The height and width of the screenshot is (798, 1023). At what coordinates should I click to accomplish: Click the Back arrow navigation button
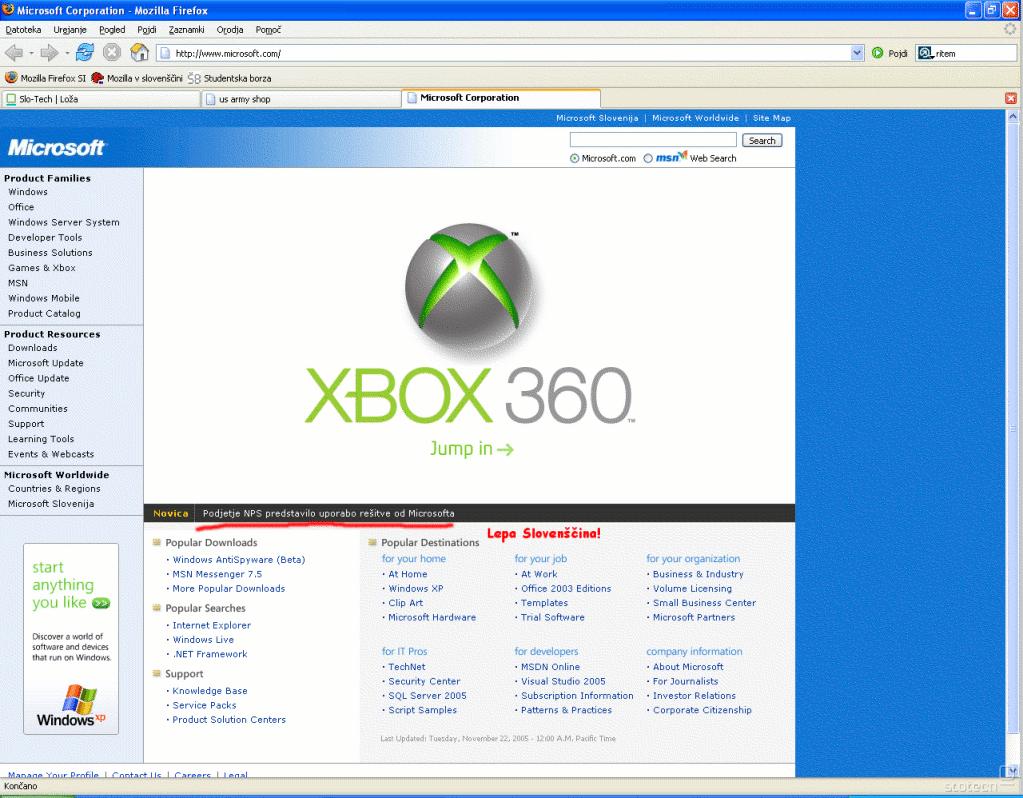point(14,53)
